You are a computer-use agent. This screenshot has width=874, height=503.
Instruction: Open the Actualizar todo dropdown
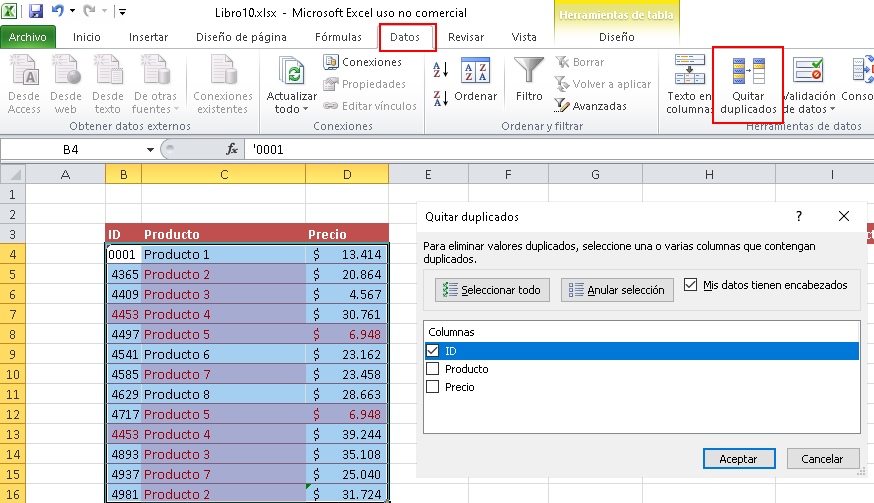point(292,109)
